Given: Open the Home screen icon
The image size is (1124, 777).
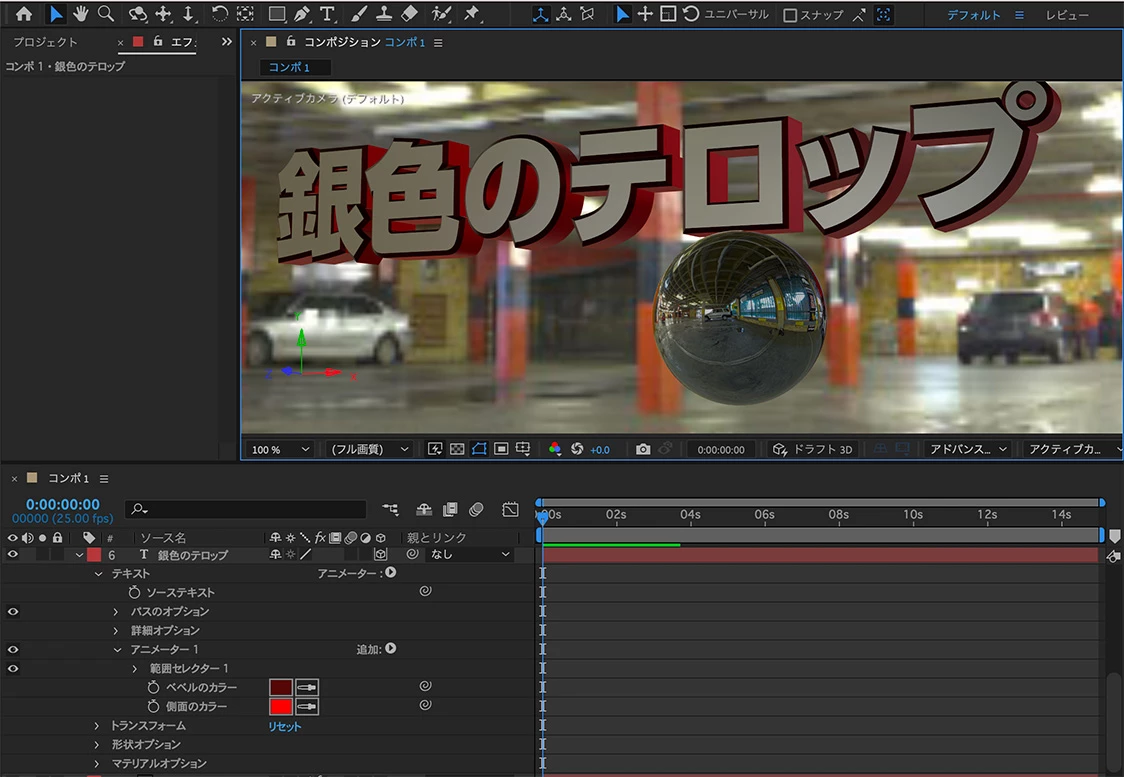Looking at the screenshot, I should click(24, 14).
